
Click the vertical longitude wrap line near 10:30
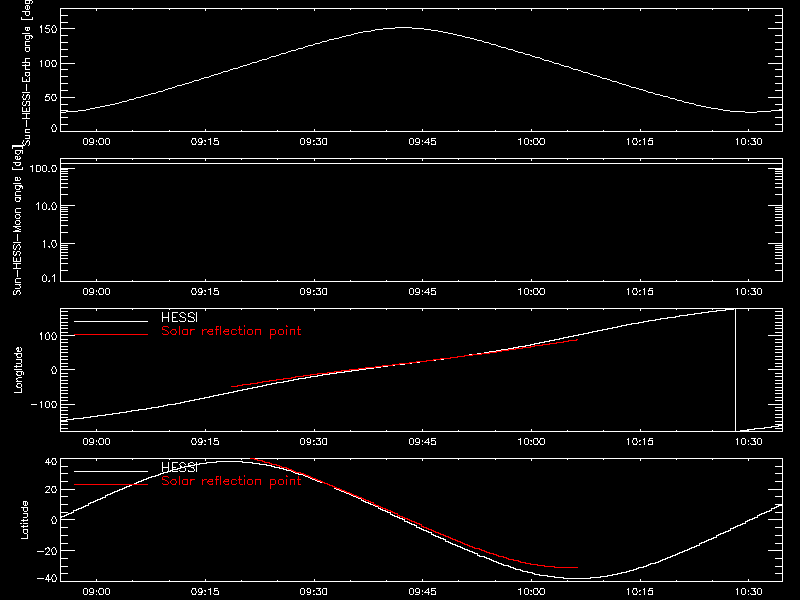point(735,370)
